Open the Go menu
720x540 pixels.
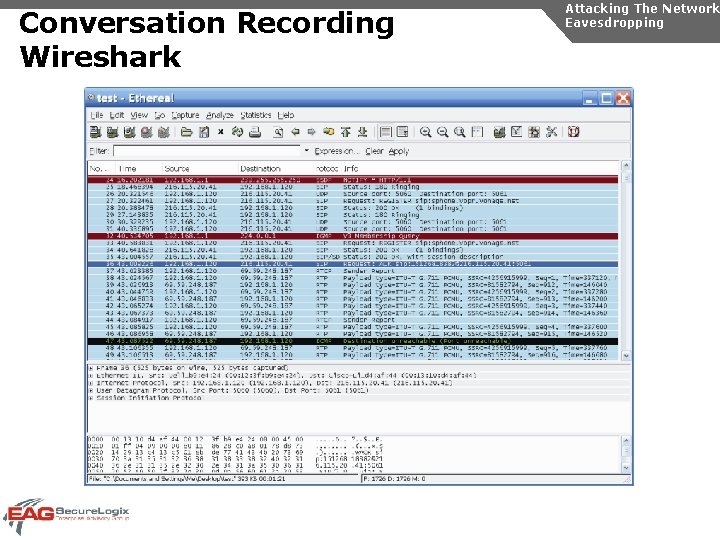pyautogui.click(x=159, y=115)
